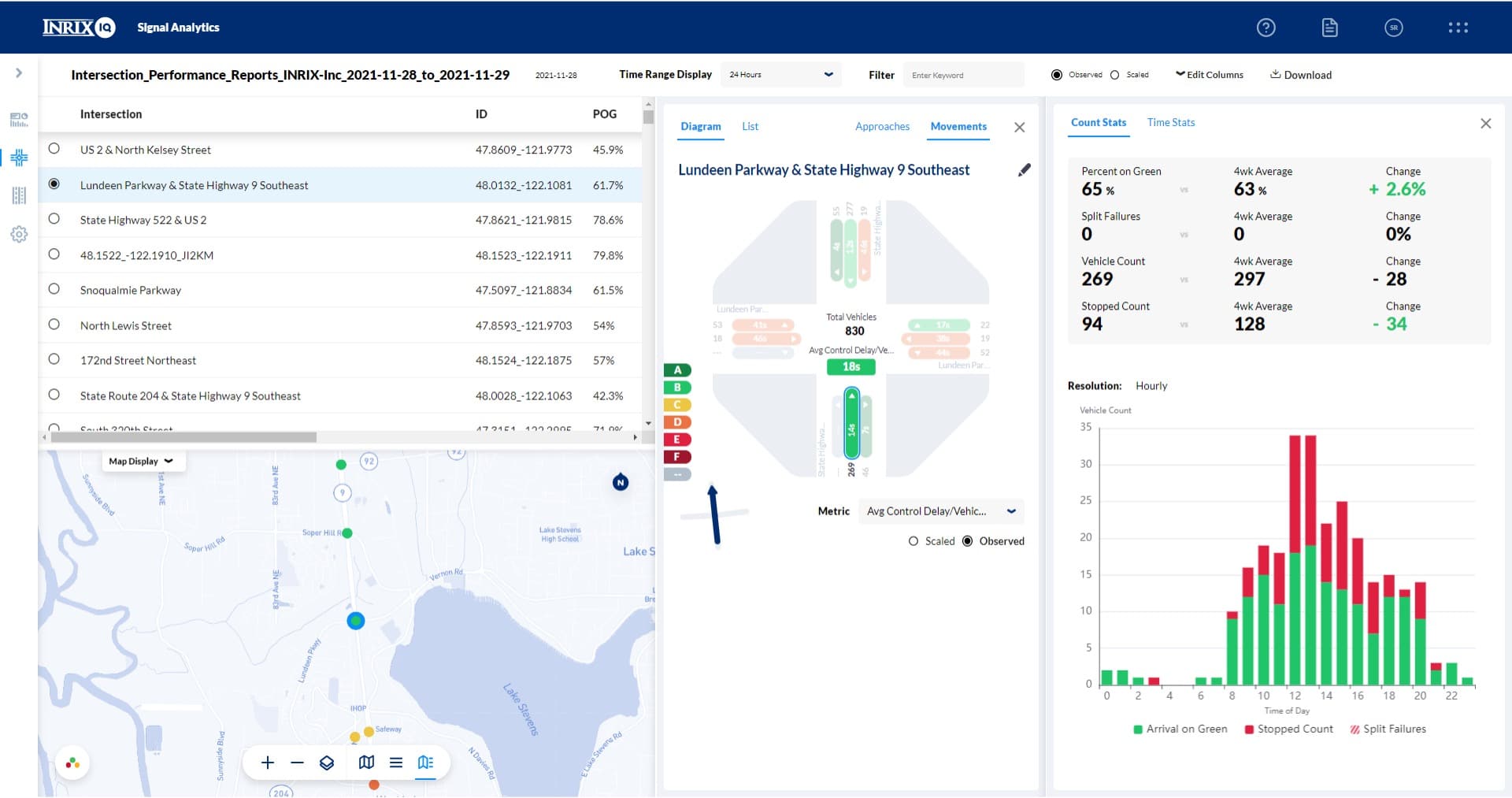Image resolution: width=1512 pixels, height=798 pixels.
Task: Open the help question mark icon
Action: coord(1266,28)
